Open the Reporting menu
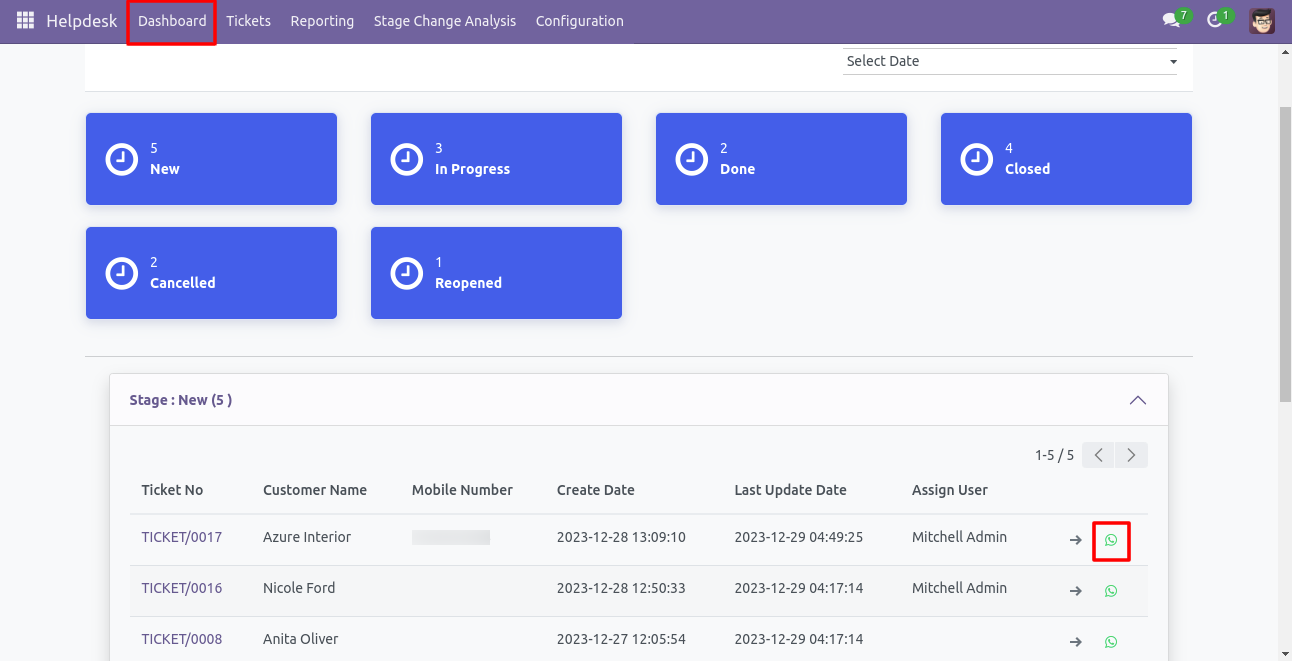This screenshot has height=661, width=1292. point(322,21)
